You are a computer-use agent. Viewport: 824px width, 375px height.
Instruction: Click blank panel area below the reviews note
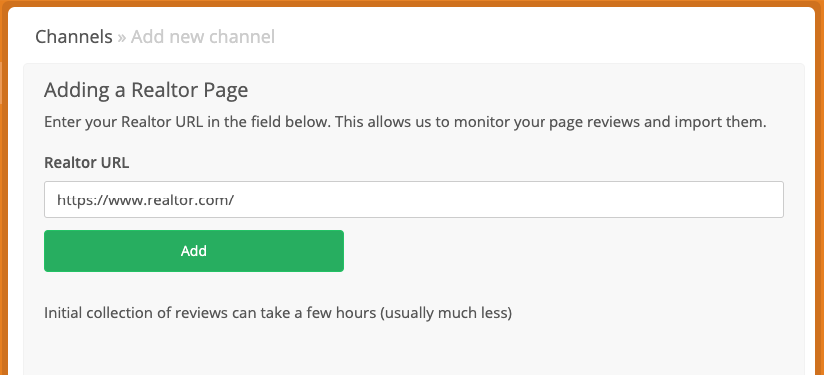pyautogui.click(x=414, y=349)
